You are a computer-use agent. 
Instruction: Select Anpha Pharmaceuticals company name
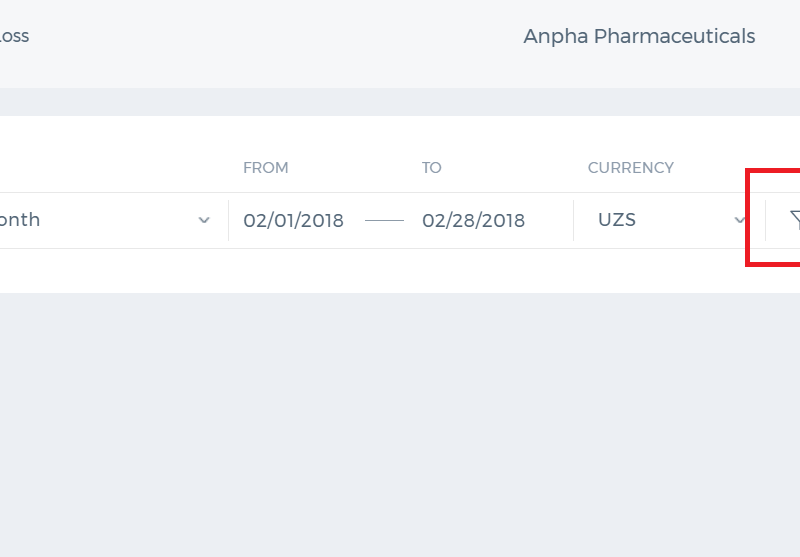pos(639,36)
